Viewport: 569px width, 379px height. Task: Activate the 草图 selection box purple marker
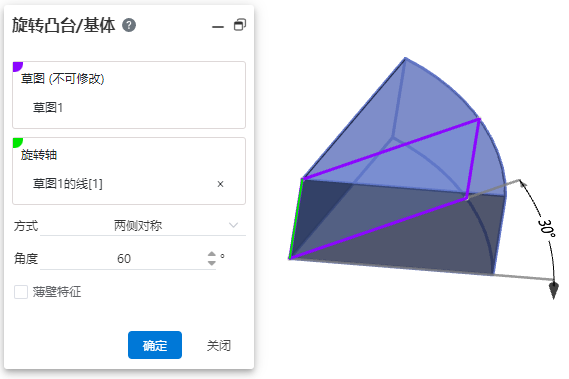coord(17,66)
